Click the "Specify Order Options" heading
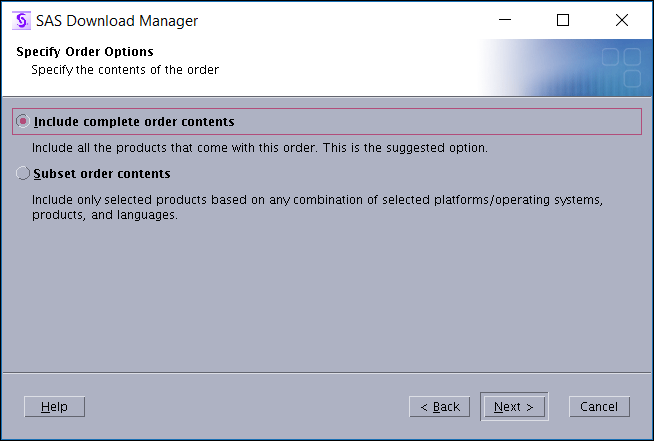This screenshot has height=441, width=654. (85, 52)
